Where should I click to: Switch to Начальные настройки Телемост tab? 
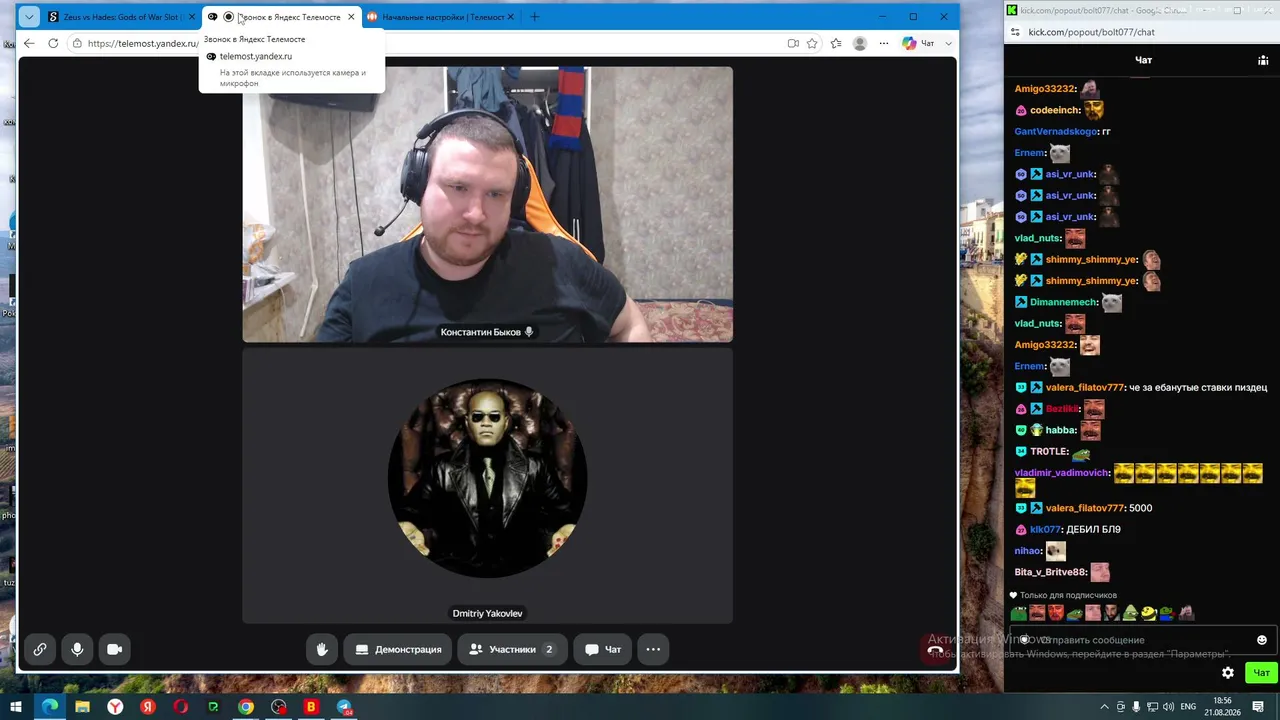440,17
